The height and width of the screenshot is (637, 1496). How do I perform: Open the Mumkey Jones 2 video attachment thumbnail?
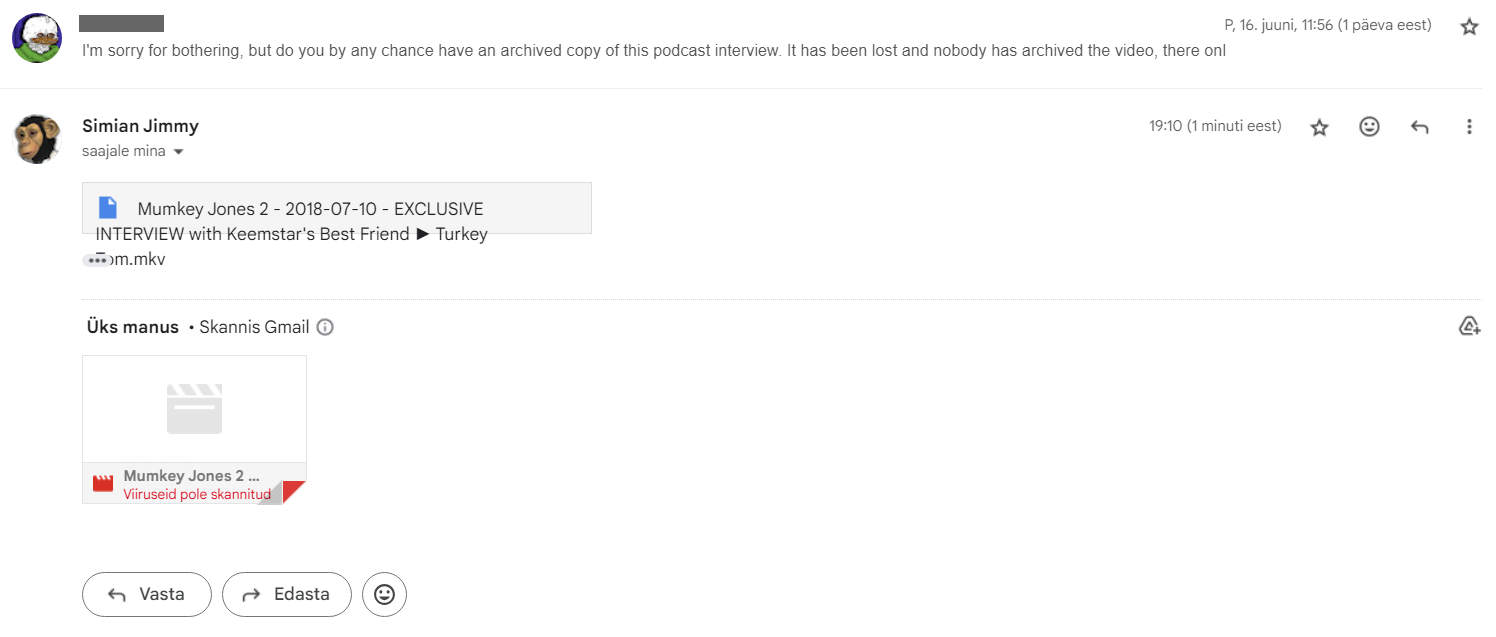(194, 409)
